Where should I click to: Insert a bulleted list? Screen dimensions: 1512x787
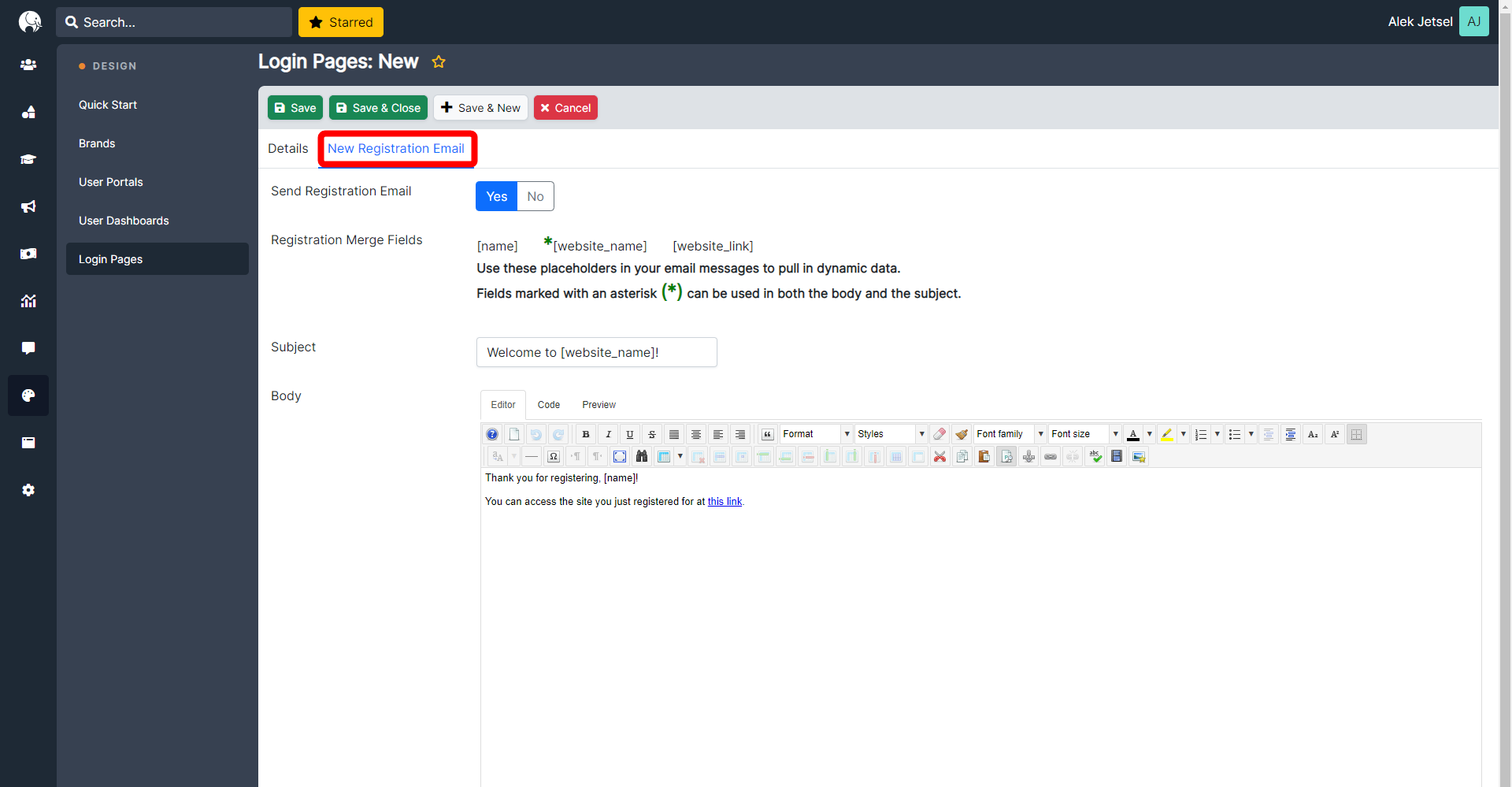[1235, 434]
